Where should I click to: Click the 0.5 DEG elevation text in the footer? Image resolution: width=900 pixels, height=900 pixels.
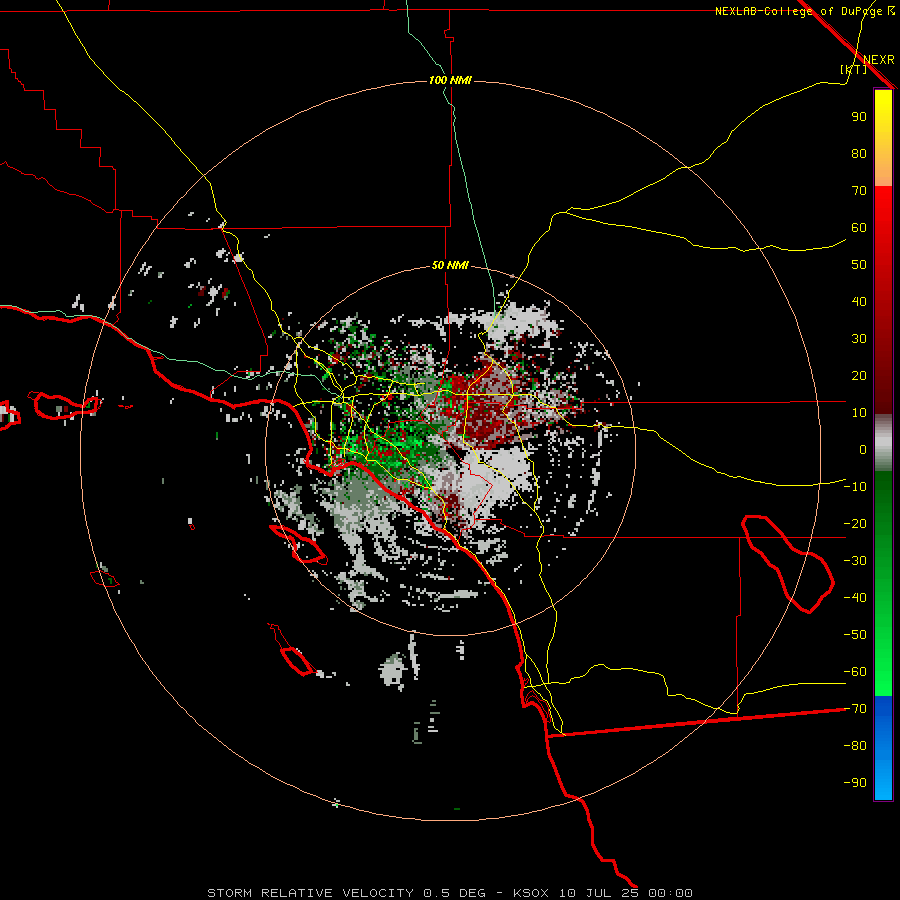tap(454, 893)
